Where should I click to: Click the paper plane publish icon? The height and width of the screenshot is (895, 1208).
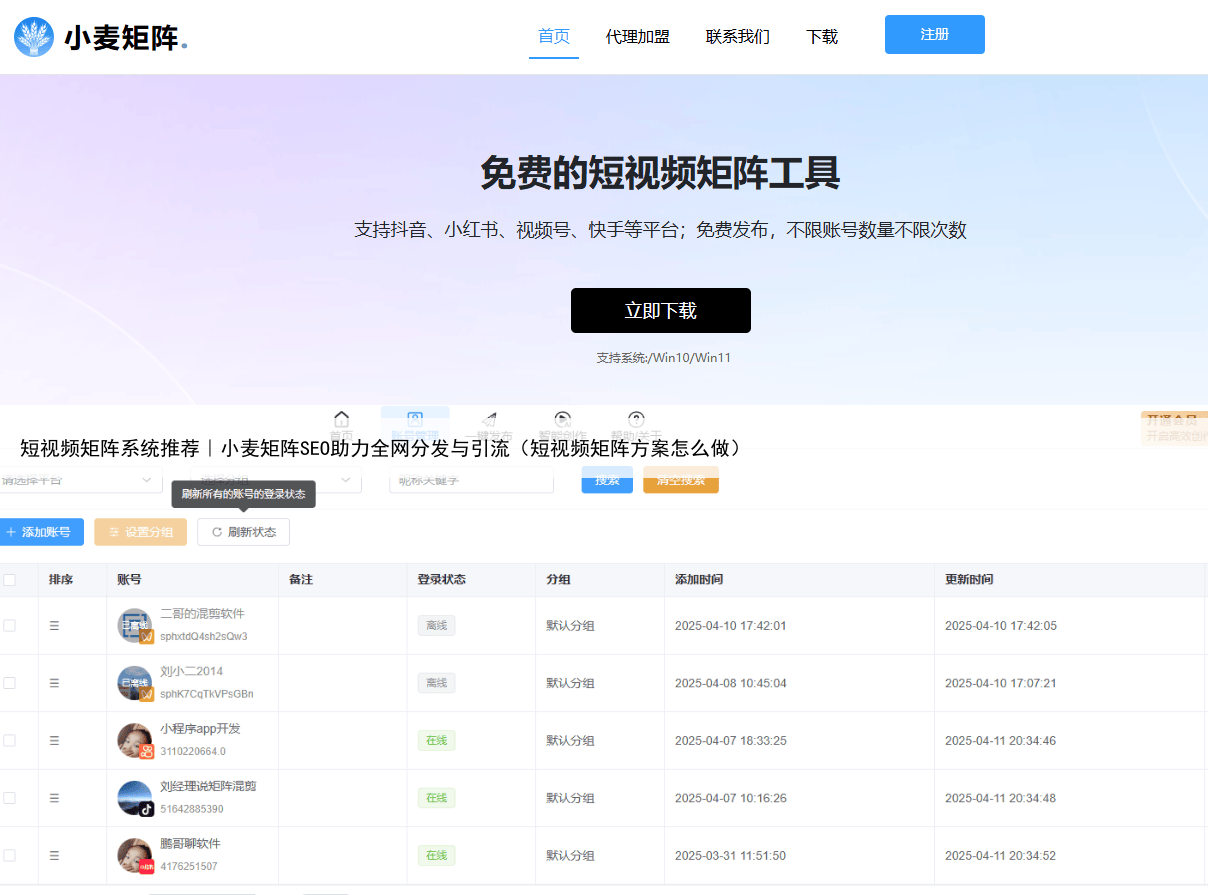click(488, 419)
